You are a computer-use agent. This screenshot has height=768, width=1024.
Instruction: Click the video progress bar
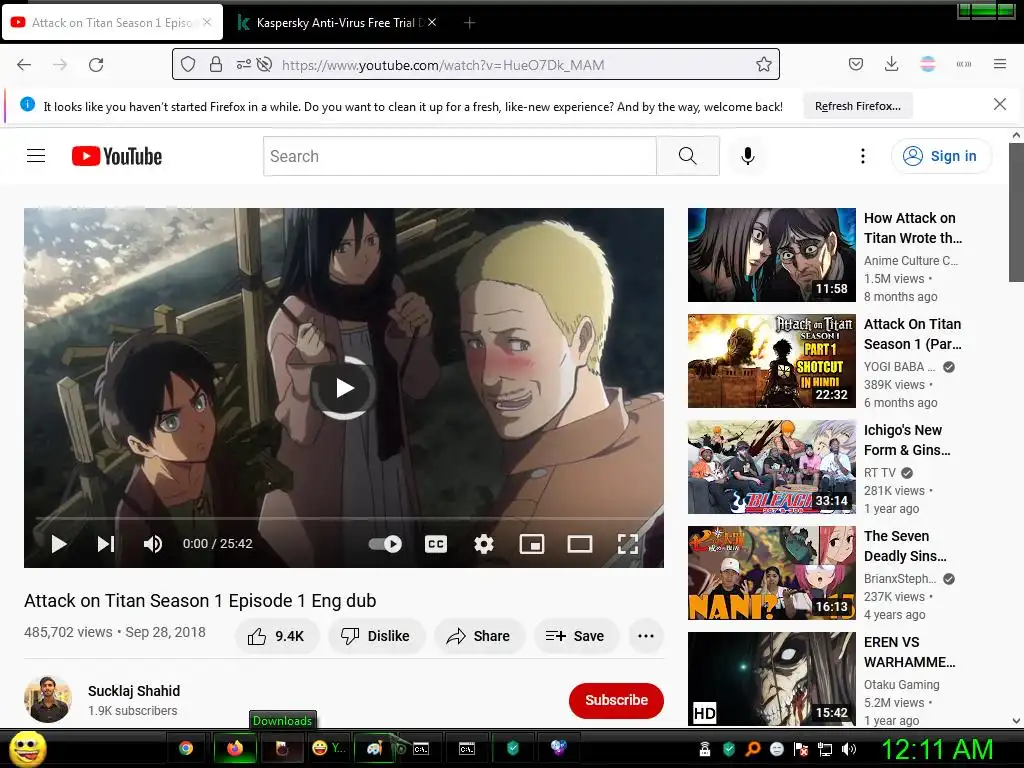(344, 518)
